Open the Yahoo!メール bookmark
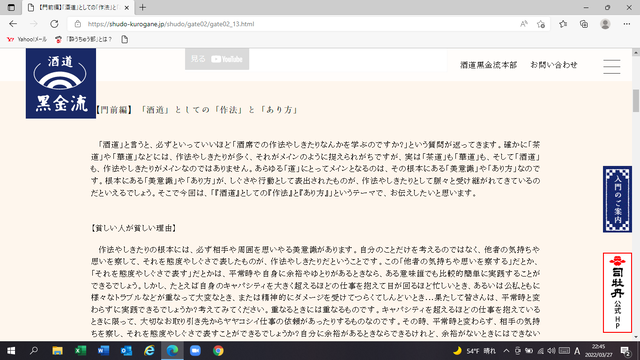Image resolution: width=640 pixels, height=360 pixels. [x=27, y=39]
